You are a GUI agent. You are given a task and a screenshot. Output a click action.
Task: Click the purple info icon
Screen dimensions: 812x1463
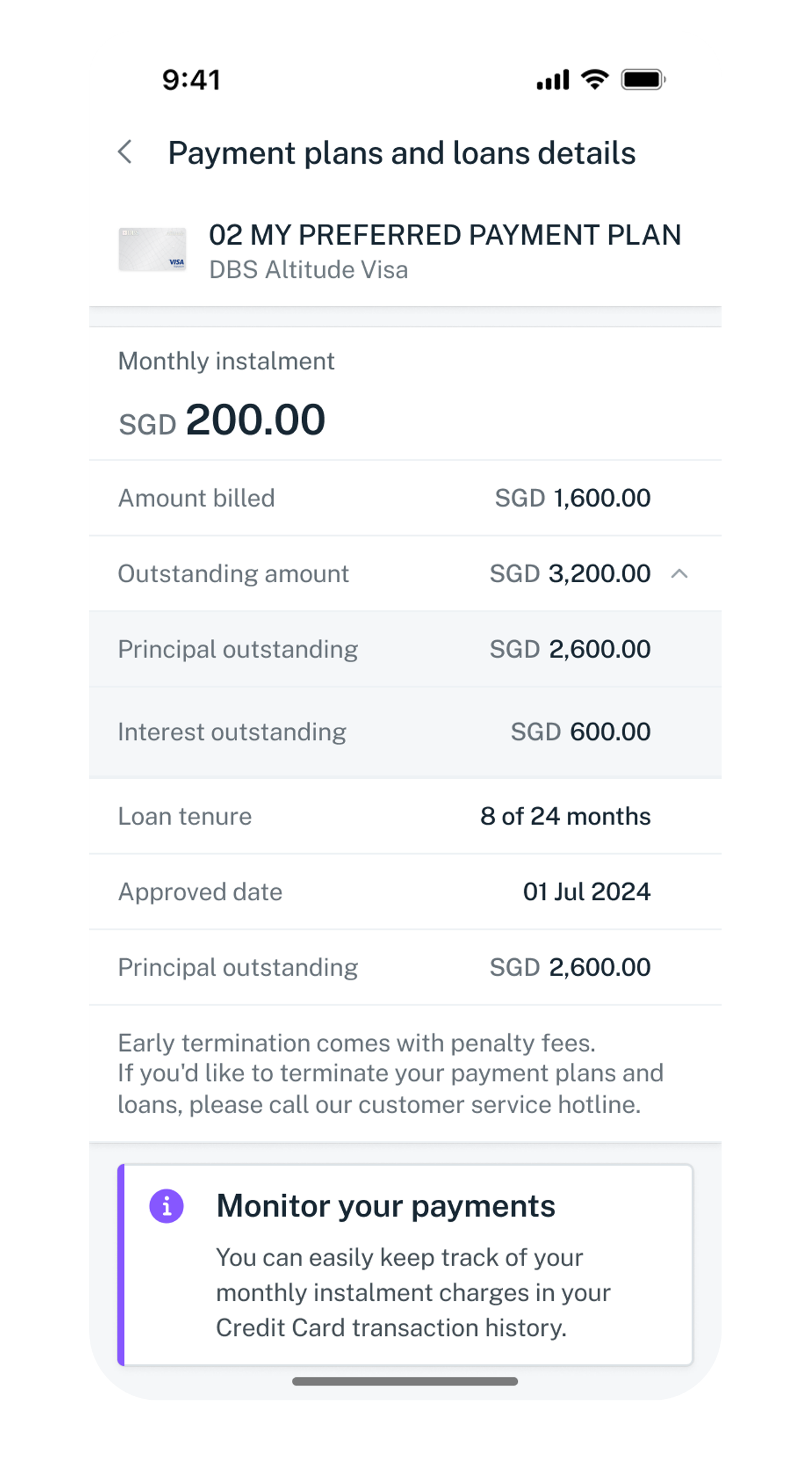(167, 1206)
